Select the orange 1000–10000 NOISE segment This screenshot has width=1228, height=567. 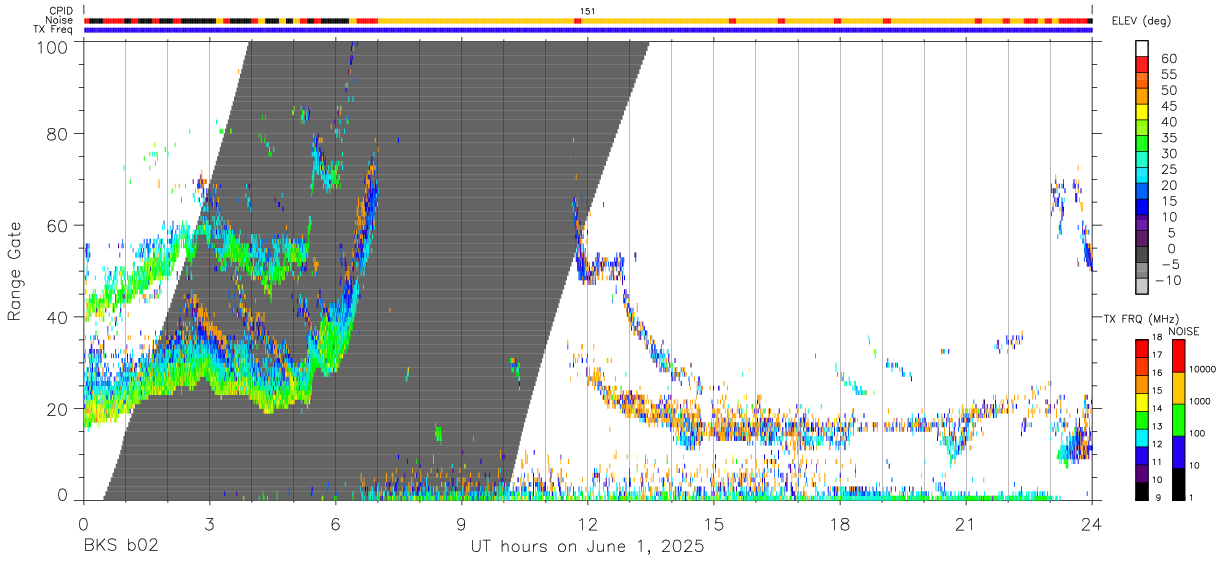coord(1178,387)
